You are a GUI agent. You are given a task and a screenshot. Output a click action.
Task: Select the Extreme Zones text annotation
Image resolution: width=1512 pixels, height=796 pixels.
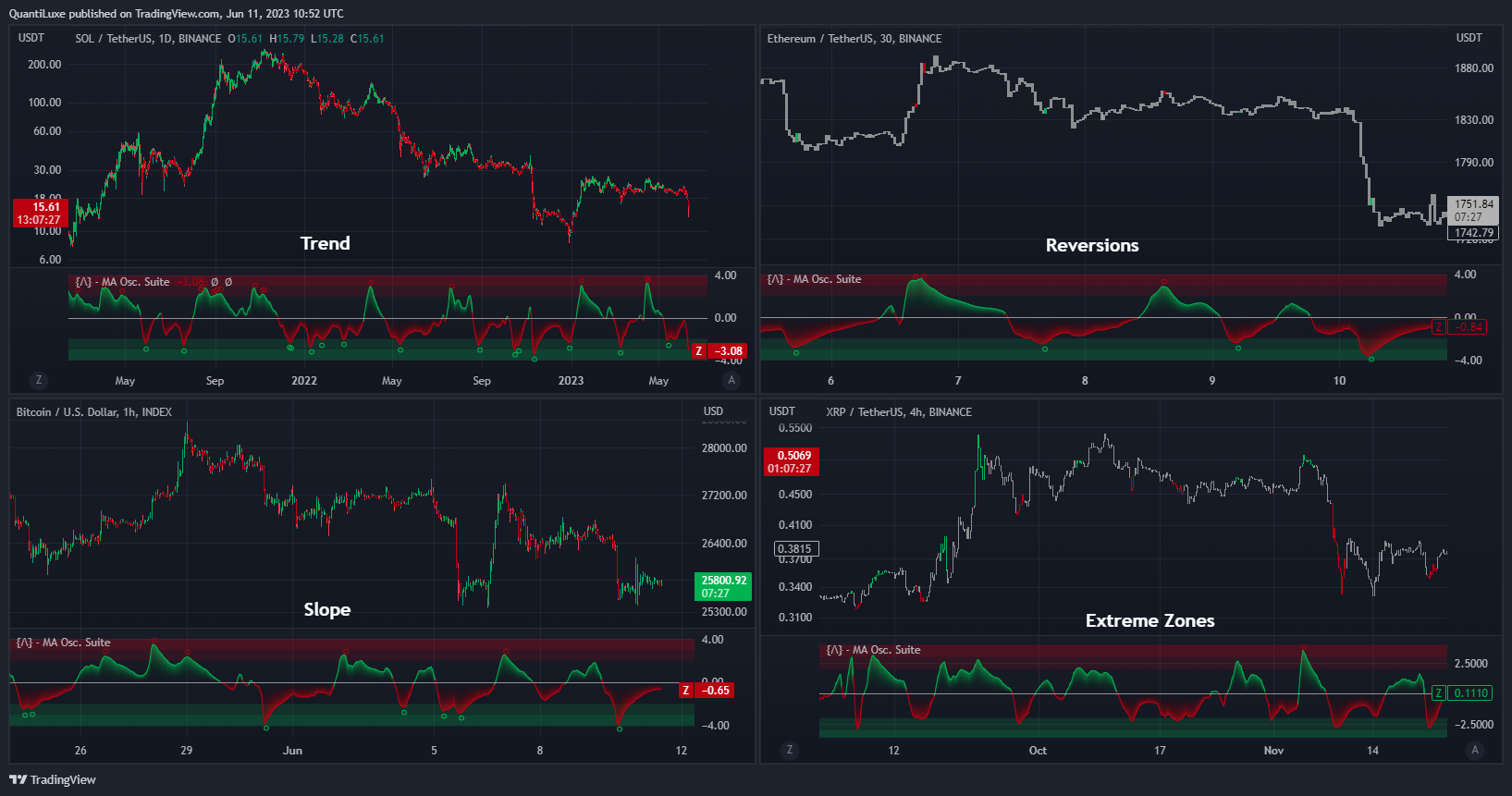(1150, 620)
